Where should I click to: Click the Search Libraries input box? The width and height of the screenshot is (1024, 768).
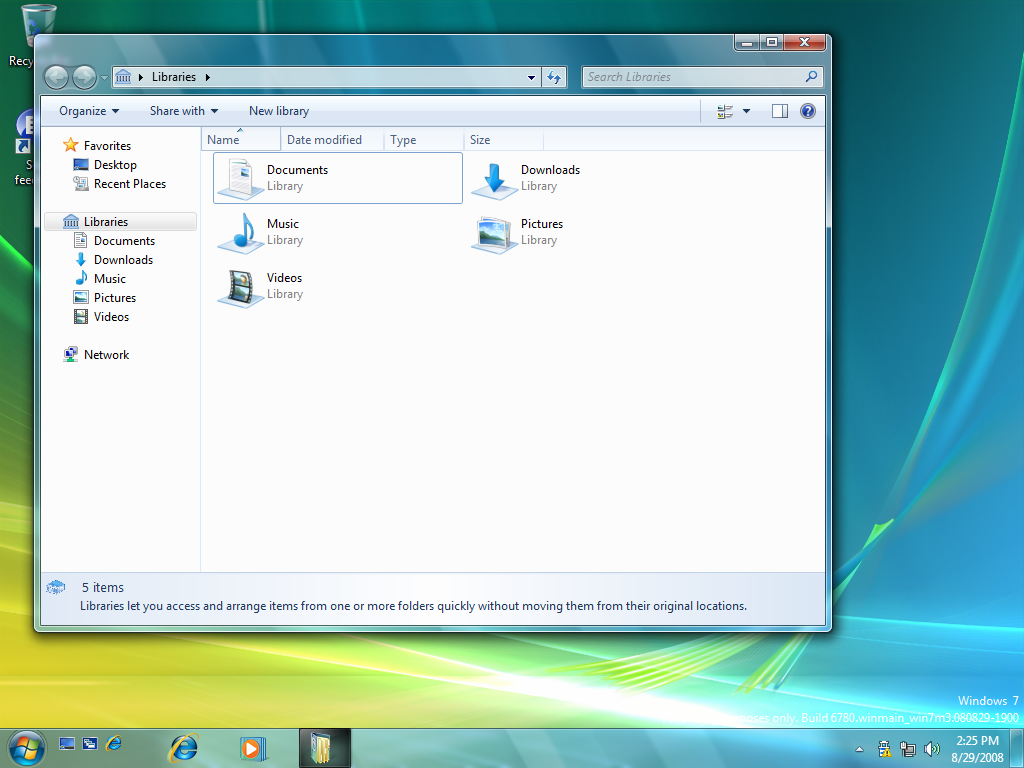point(693,77)
